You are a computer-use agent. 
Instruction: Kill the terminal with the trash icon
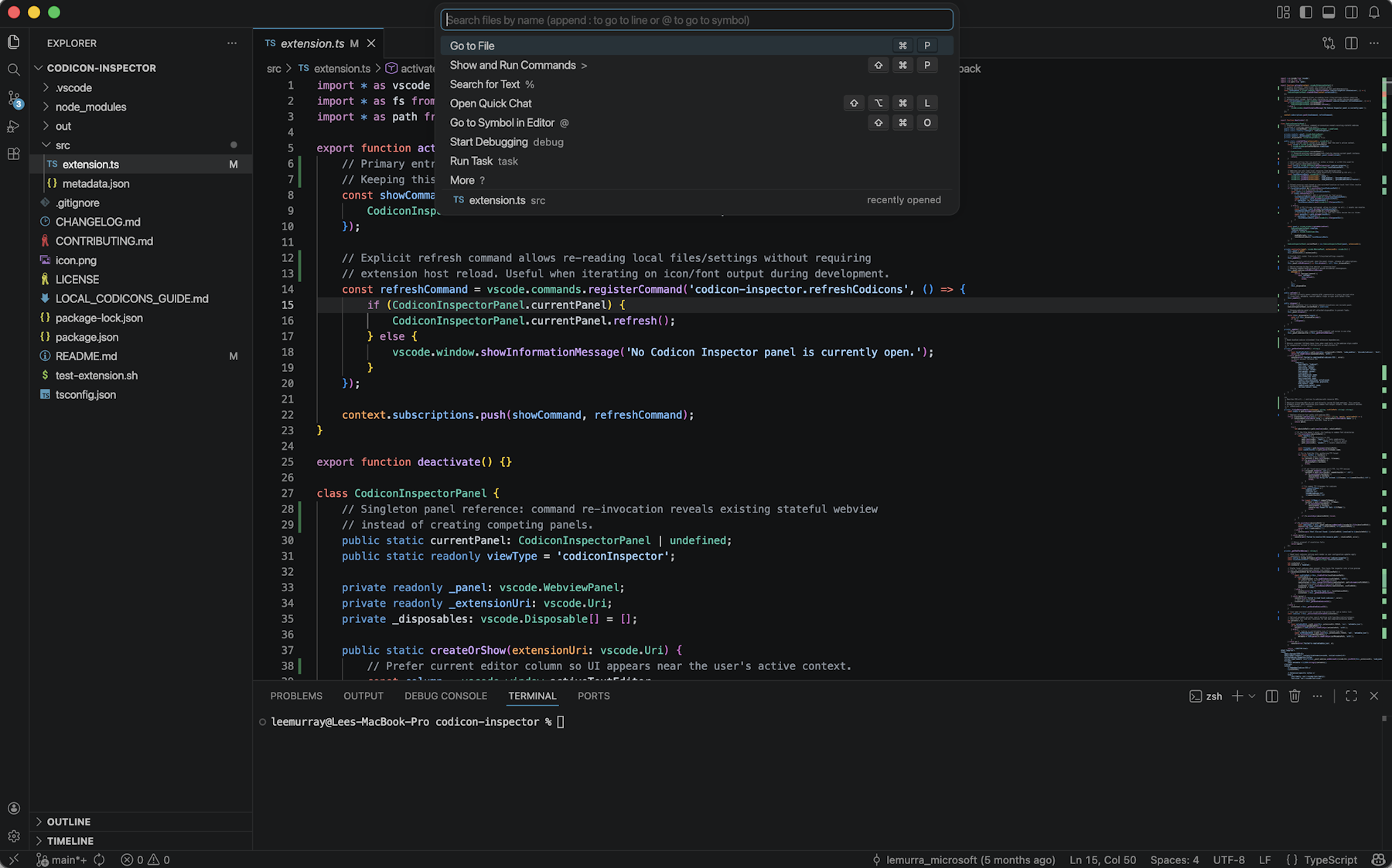point(1295,696)
